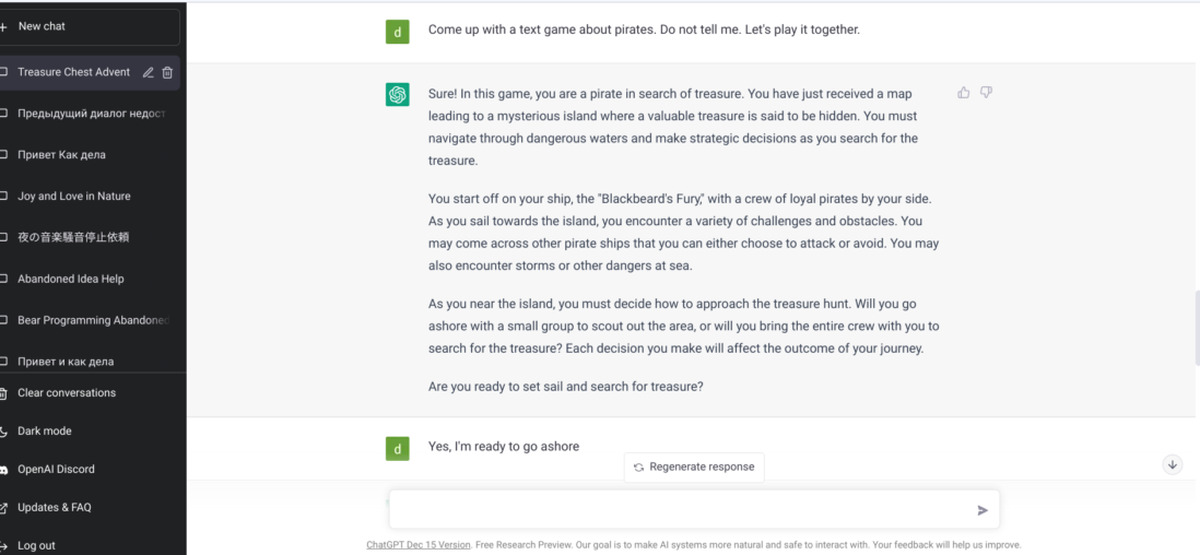Viewport: 1200px width, 555px height.
Task: Click the scroll to bottom arrow button
Action: (1173, 465)
